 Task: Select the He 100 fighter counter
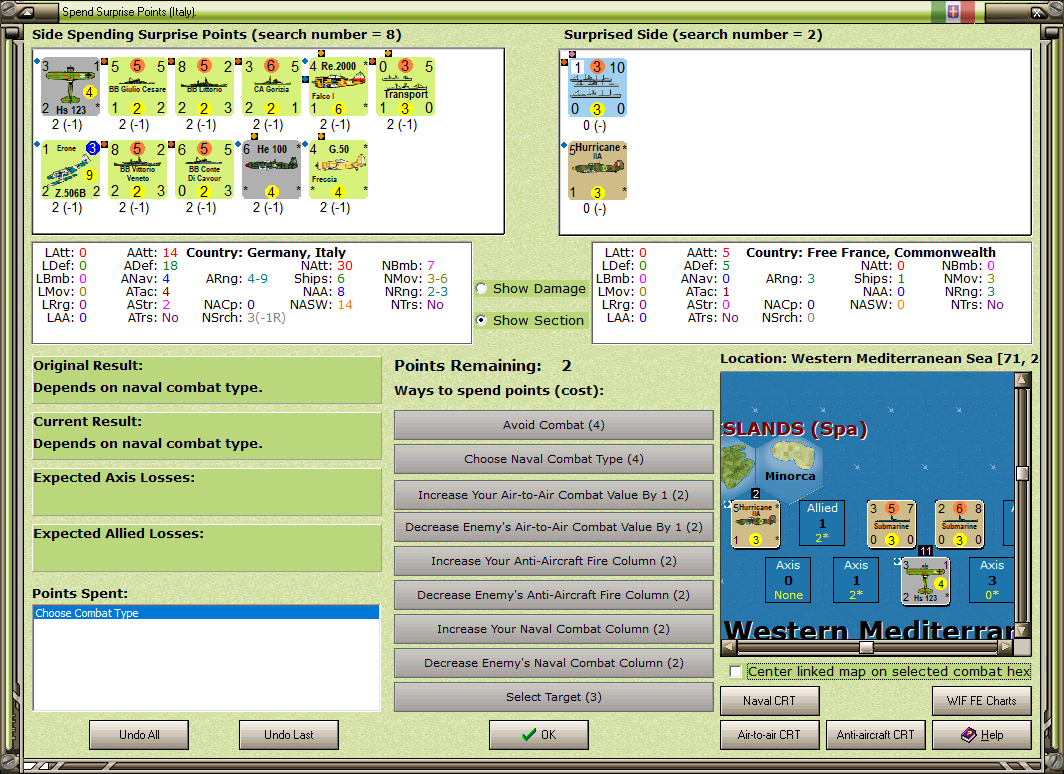(271, 170)
